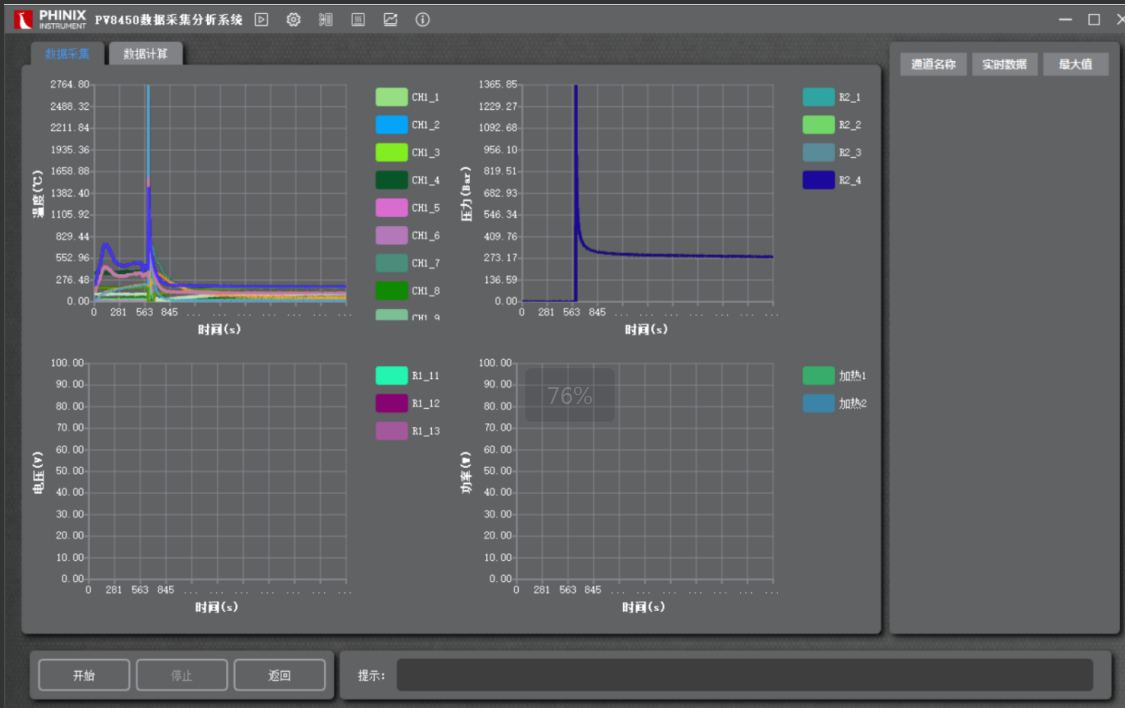1125x708 pixels.
Task: Select the 数据采集 tab
Action: click(x=67, y=54)
